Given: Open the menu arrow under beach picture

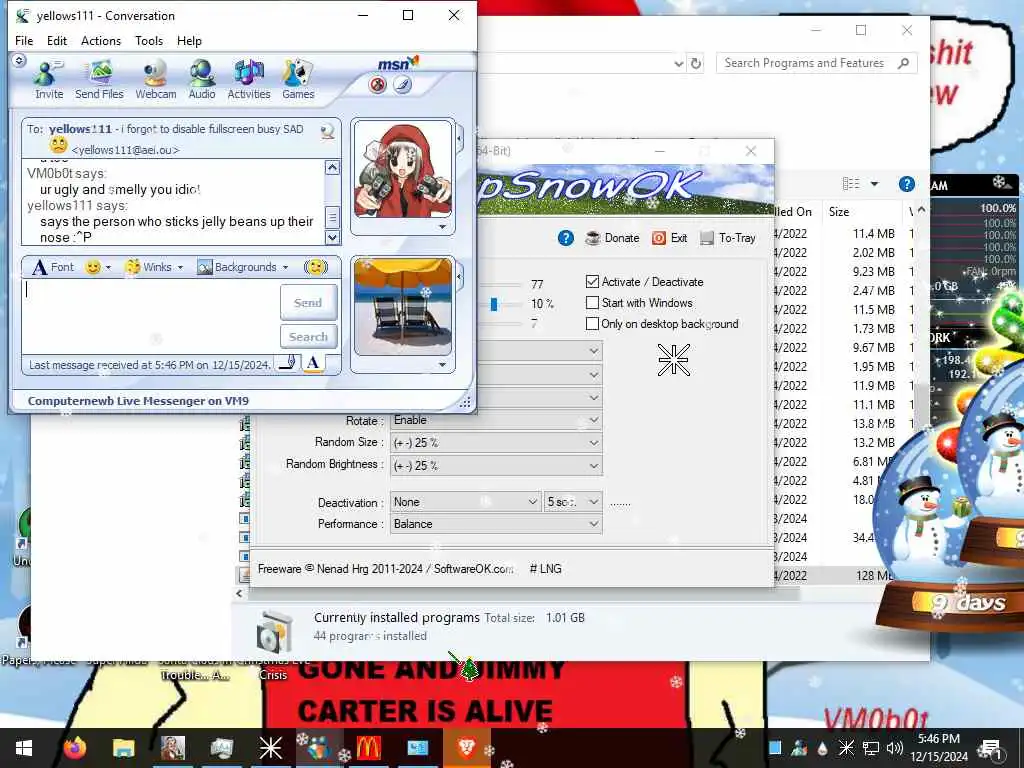Looking at the screenshot, I should (443, 365).
